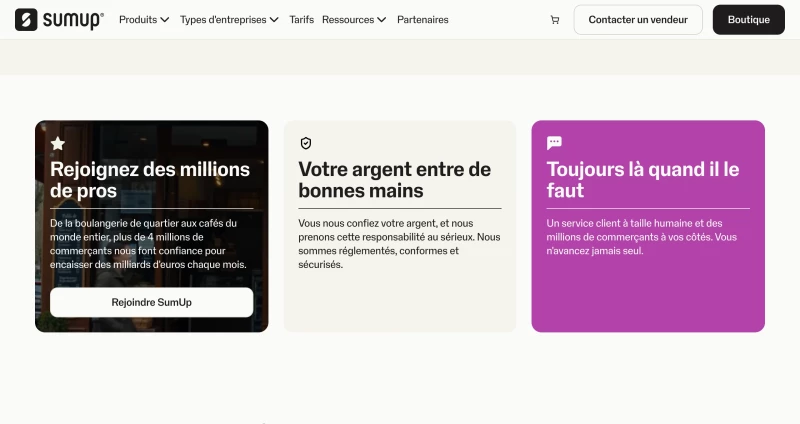Viewport: 800px width, 424px height.
Task: Click the Votre argent entre de bonnes mains card
Action: pyautogui.click(x=400, y=226)
